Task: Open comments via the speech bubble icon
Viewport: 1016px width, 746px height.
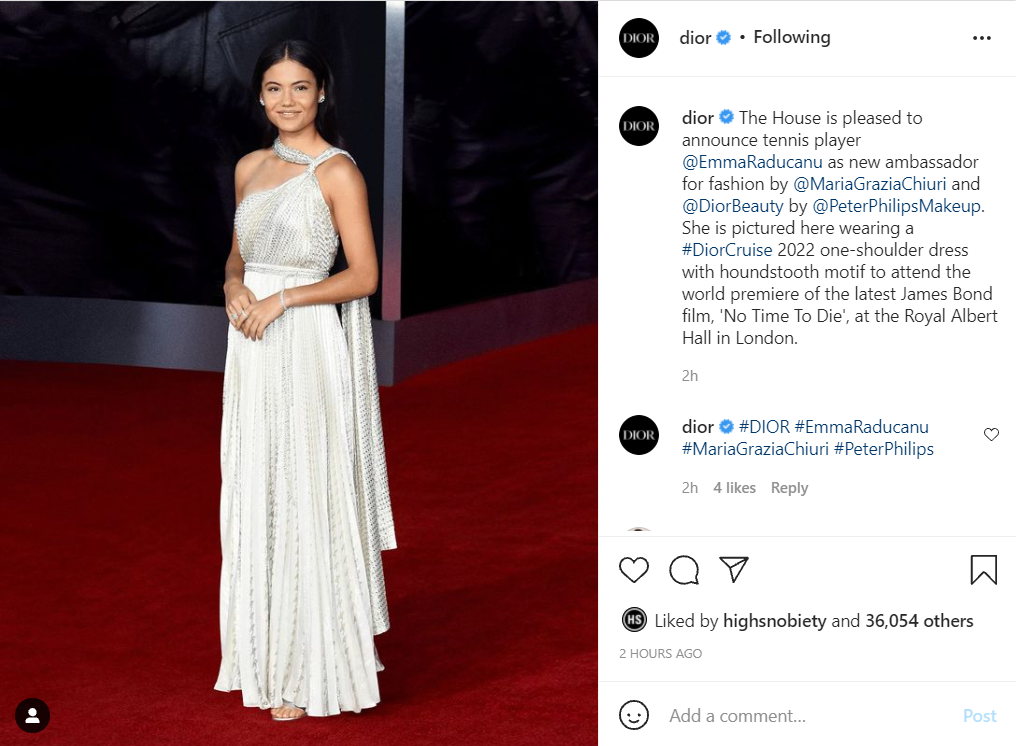Action: 684,570
